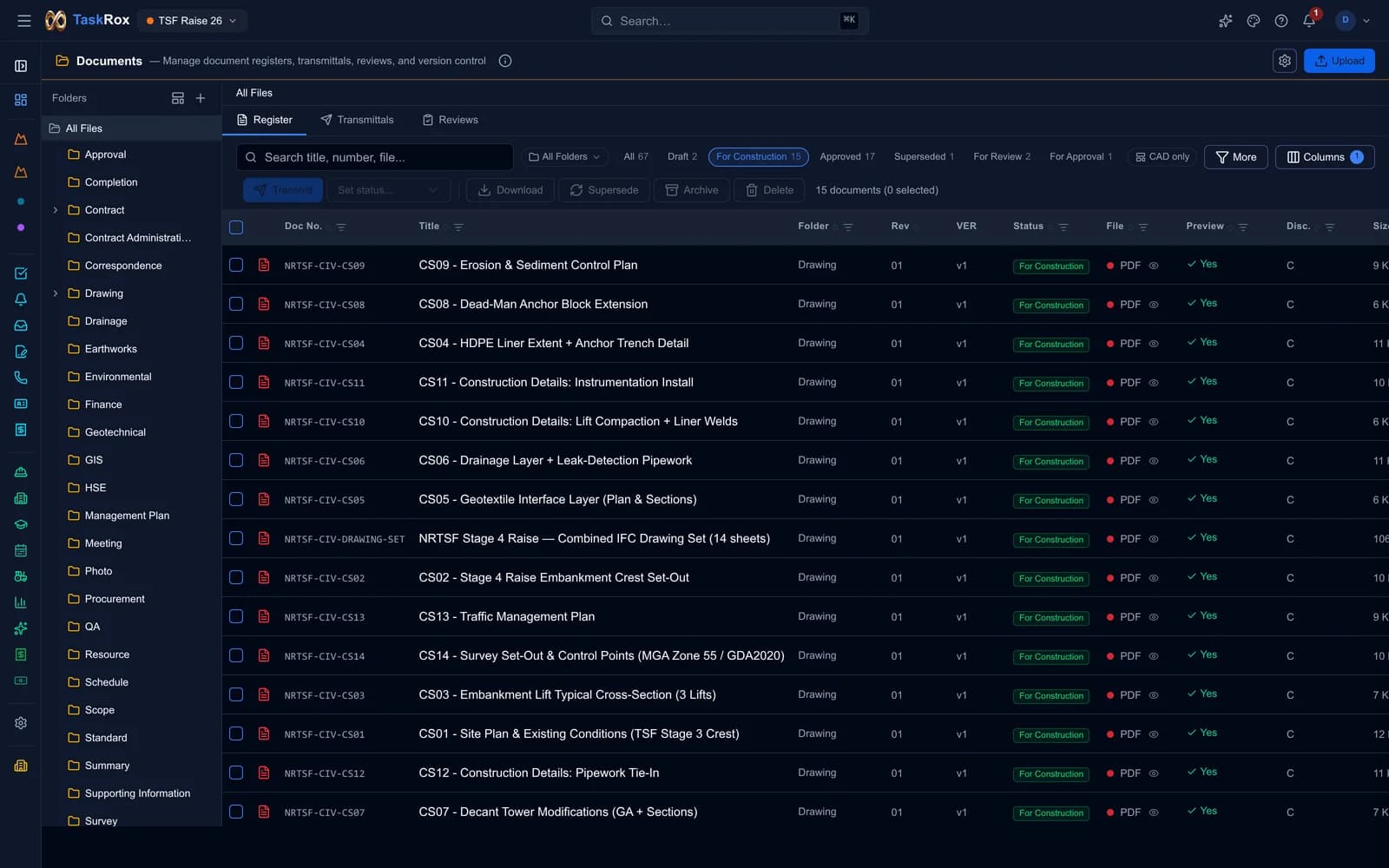Filter the Title column
Screen dimensions: 1389x868
pos(458,227)
